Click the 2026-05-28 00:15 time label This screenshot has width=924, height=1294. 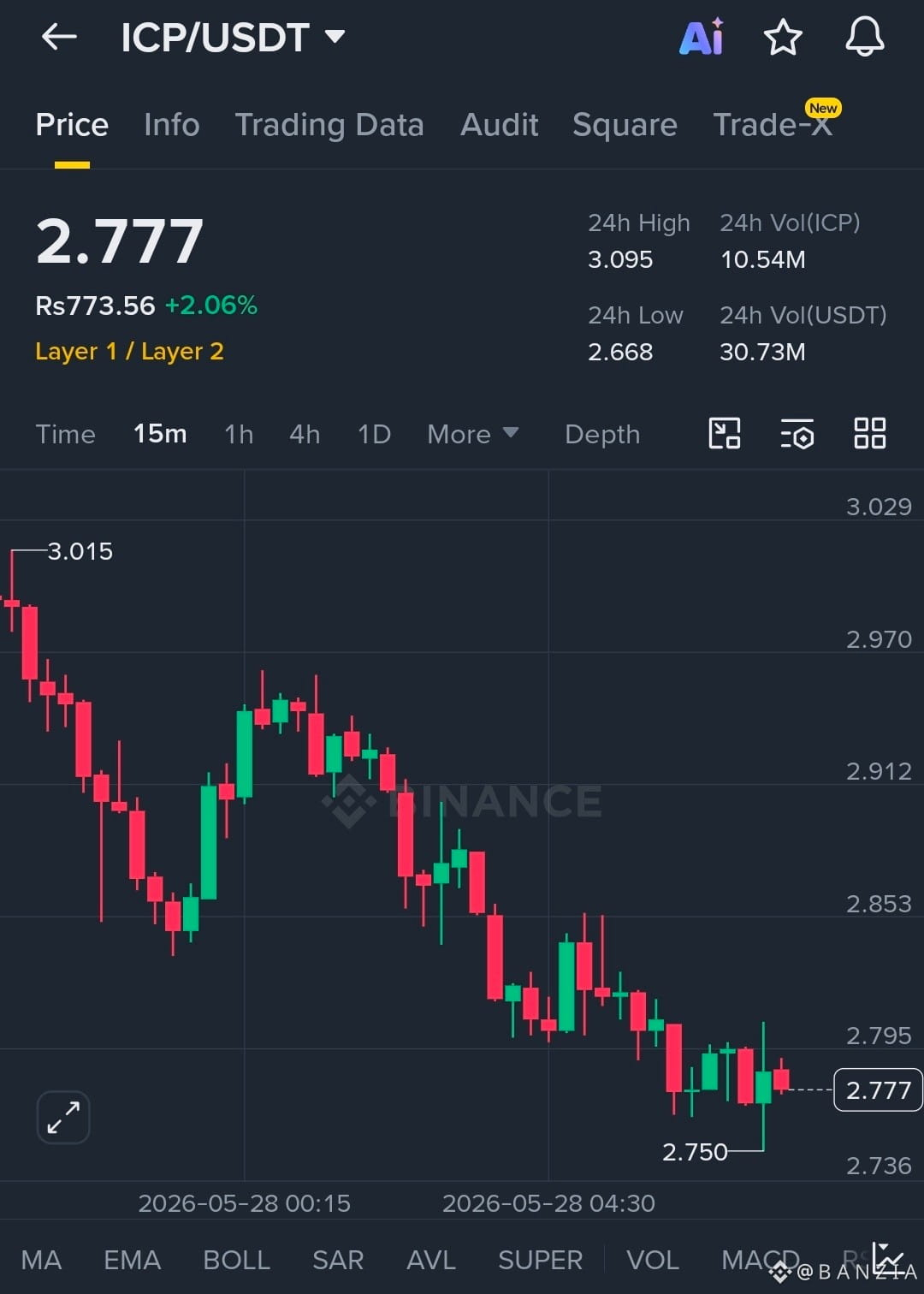tap(245, 1203)
